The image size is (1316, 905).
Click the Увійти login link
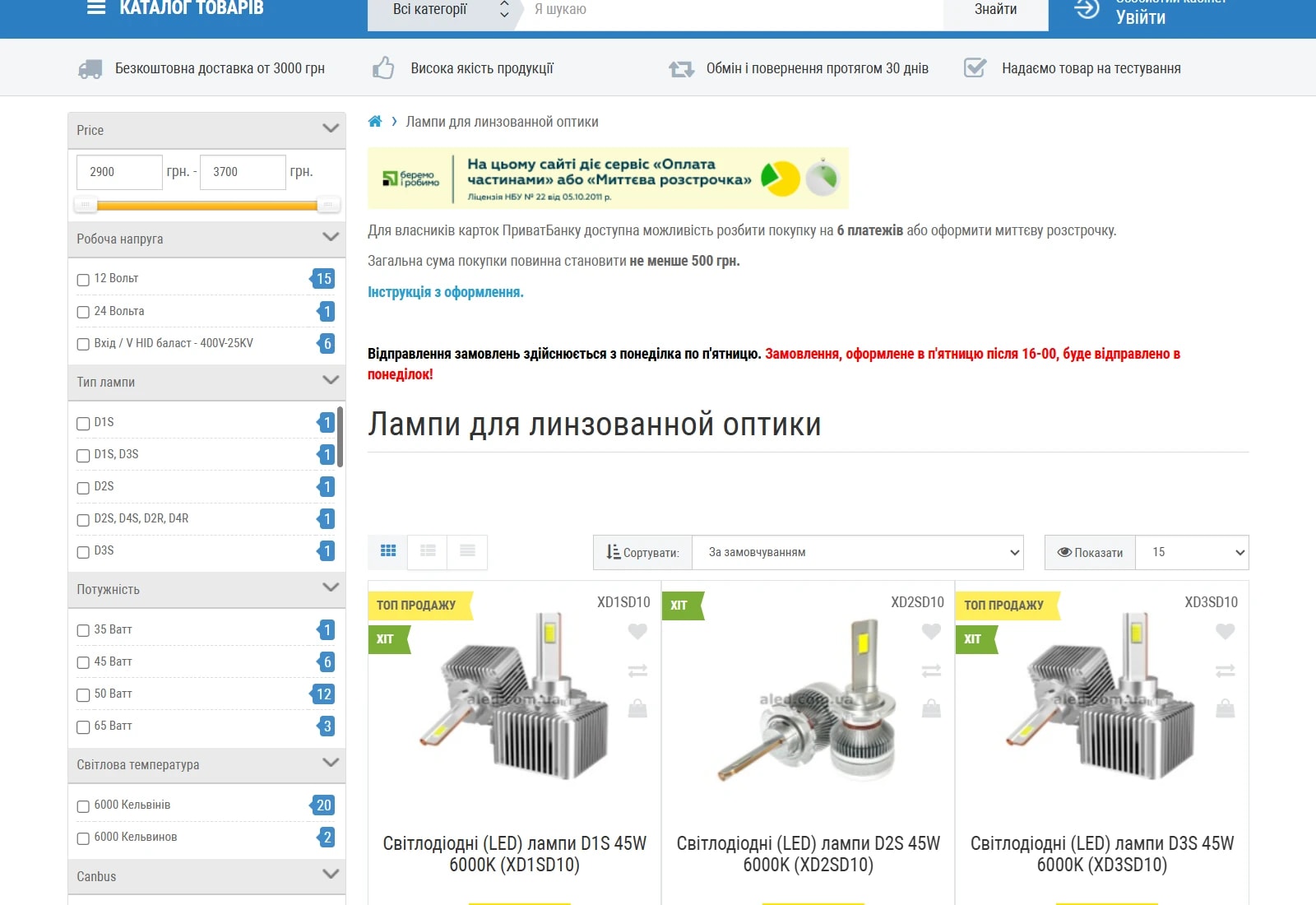[1140, 17]
